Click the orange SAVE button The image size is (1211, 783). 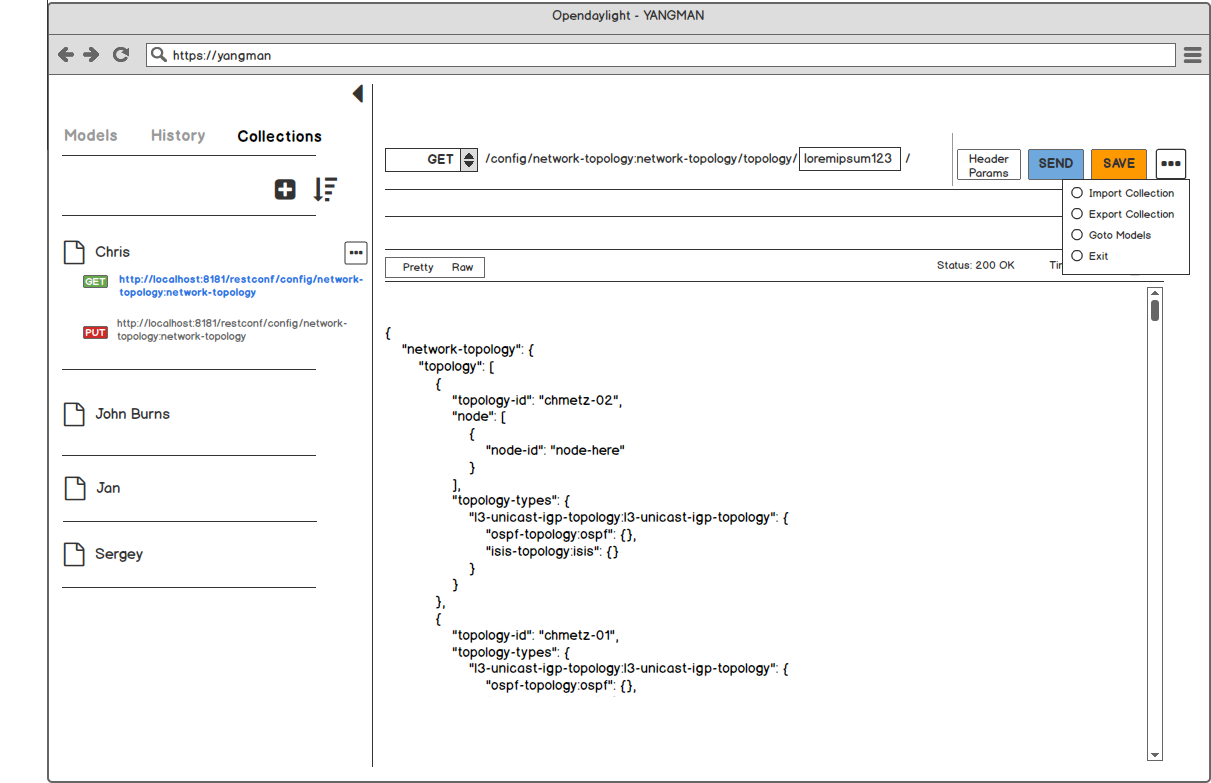coord(1119,163)
